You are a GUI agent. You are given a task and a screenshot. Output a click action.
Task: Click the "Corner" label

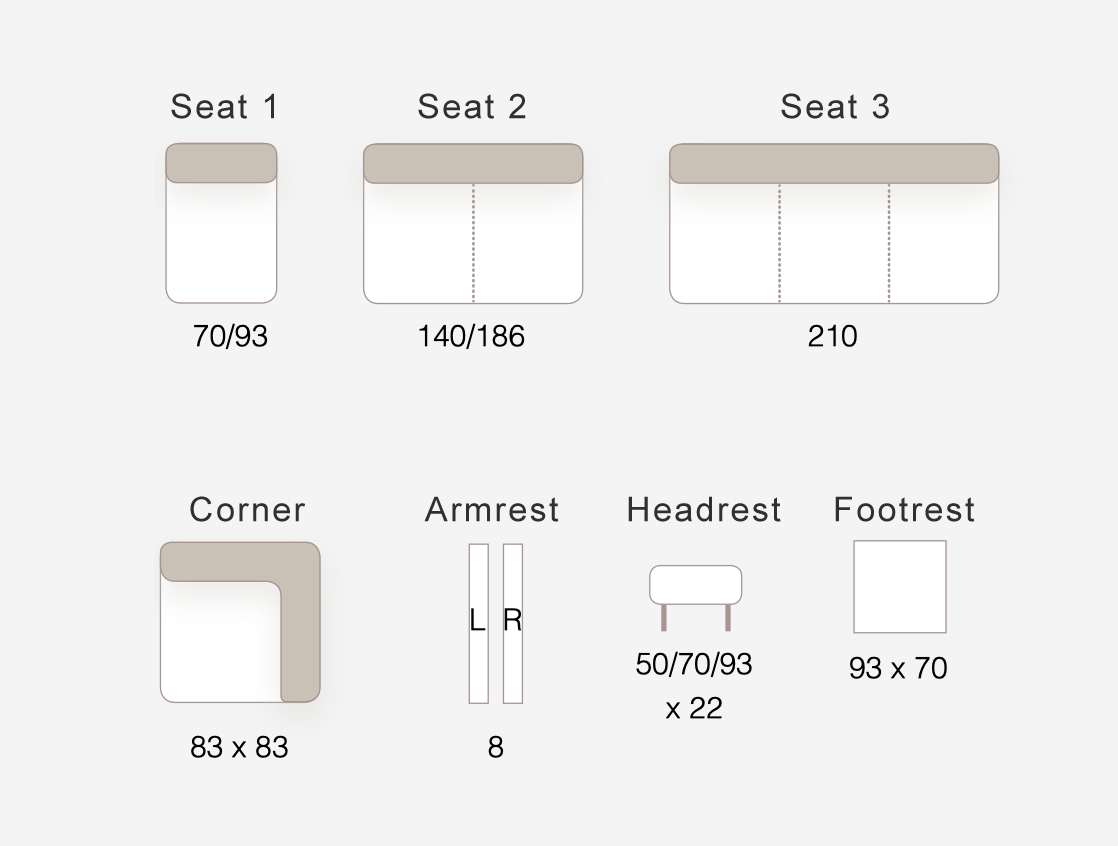tap(247, 510)
